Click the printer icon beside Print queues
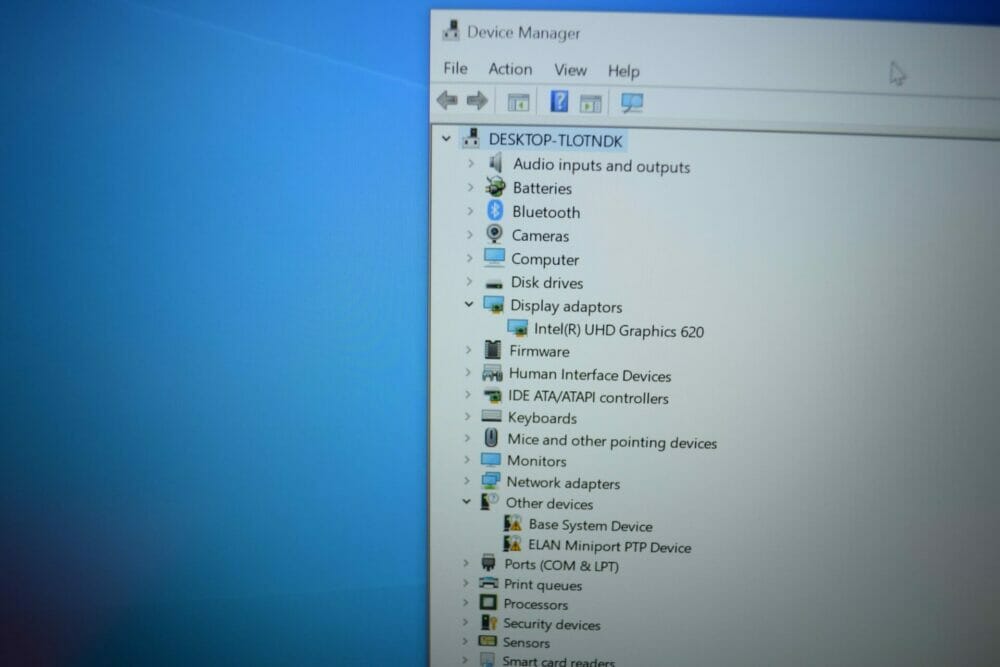Viewport: 1000px width, 667px height. point(489,583)
